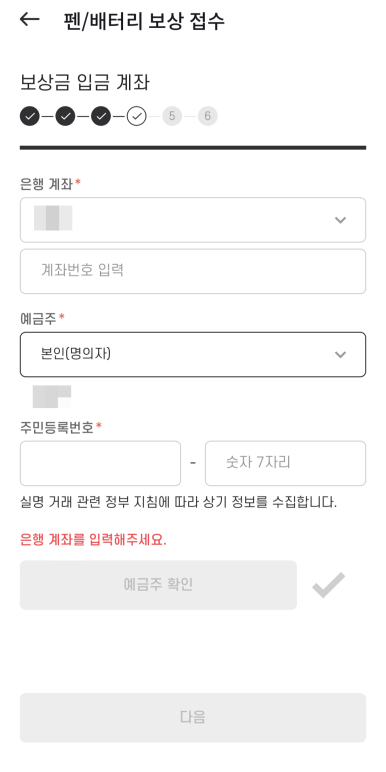
Task: Click the second completed step circle
Action: coord(65,117)
